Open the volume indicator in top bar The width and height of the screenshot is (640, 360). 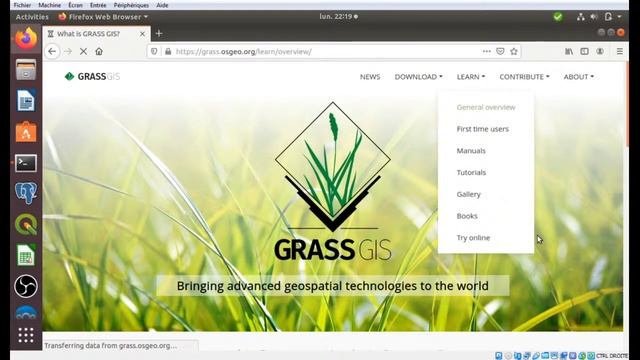pyautogui.click(x=594, y=17)
